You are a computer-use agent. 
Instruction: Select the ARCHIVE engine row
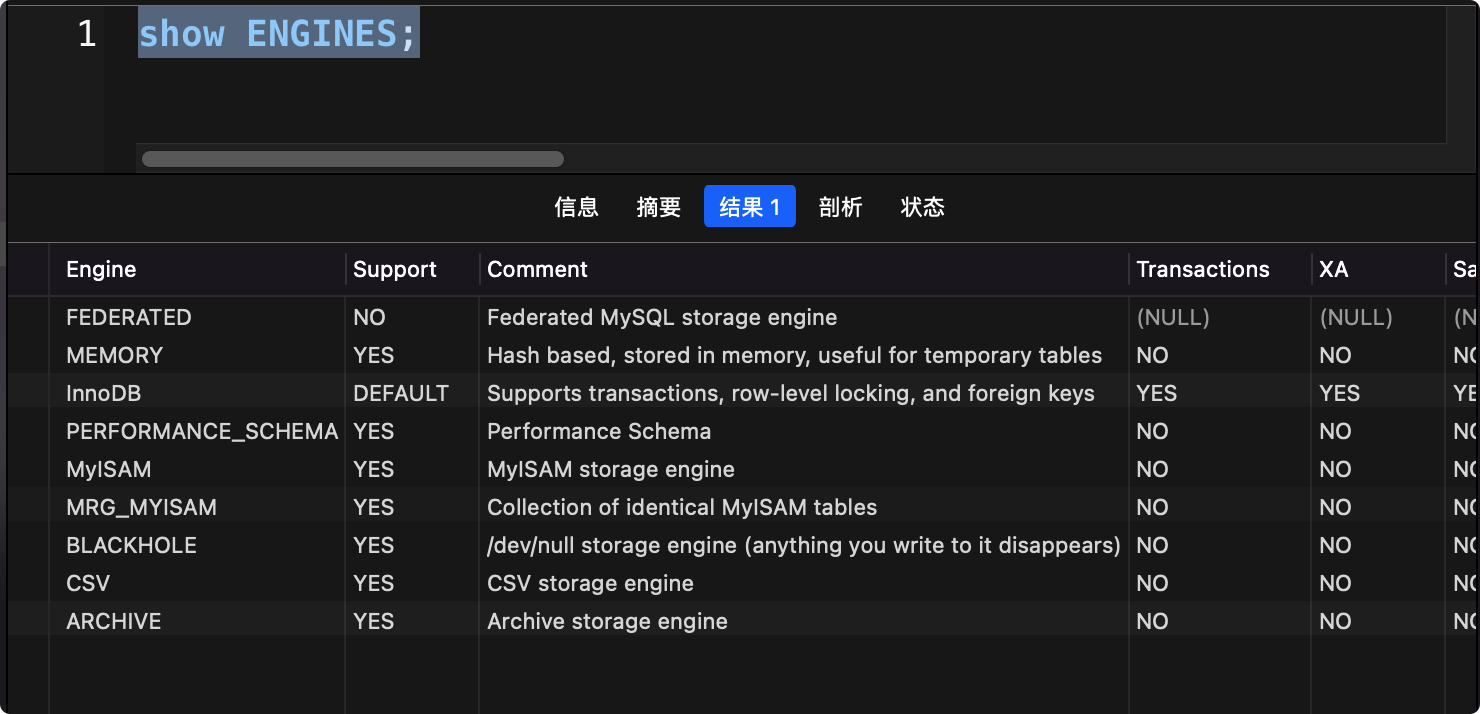tap(113, 621)
